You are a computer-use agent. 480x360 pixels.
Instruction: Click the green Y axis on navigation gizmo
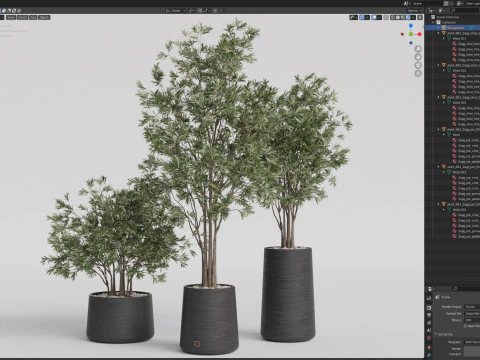411,34
